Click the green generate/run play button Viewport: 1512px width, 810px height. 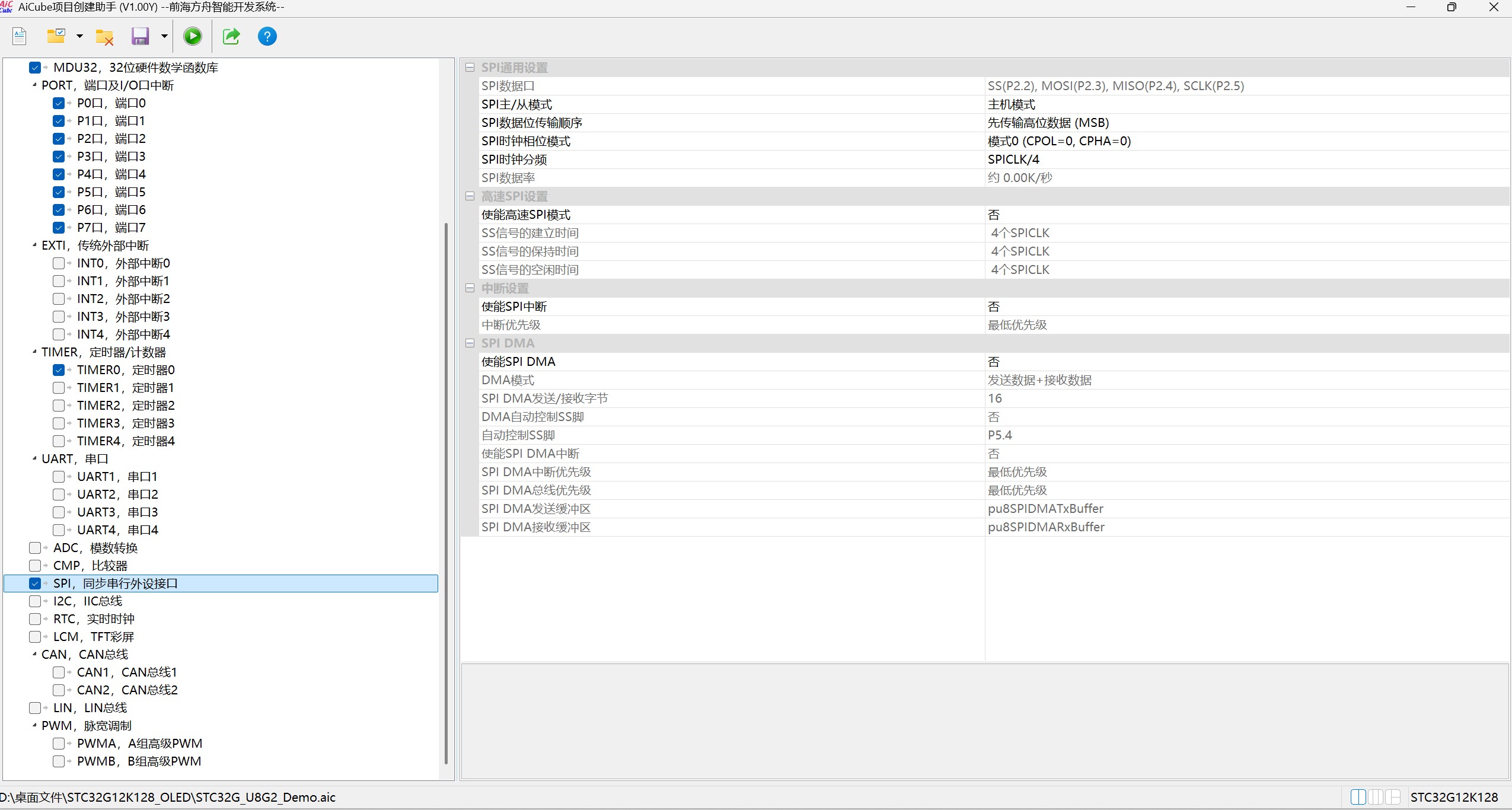click(x=192, y=37)
